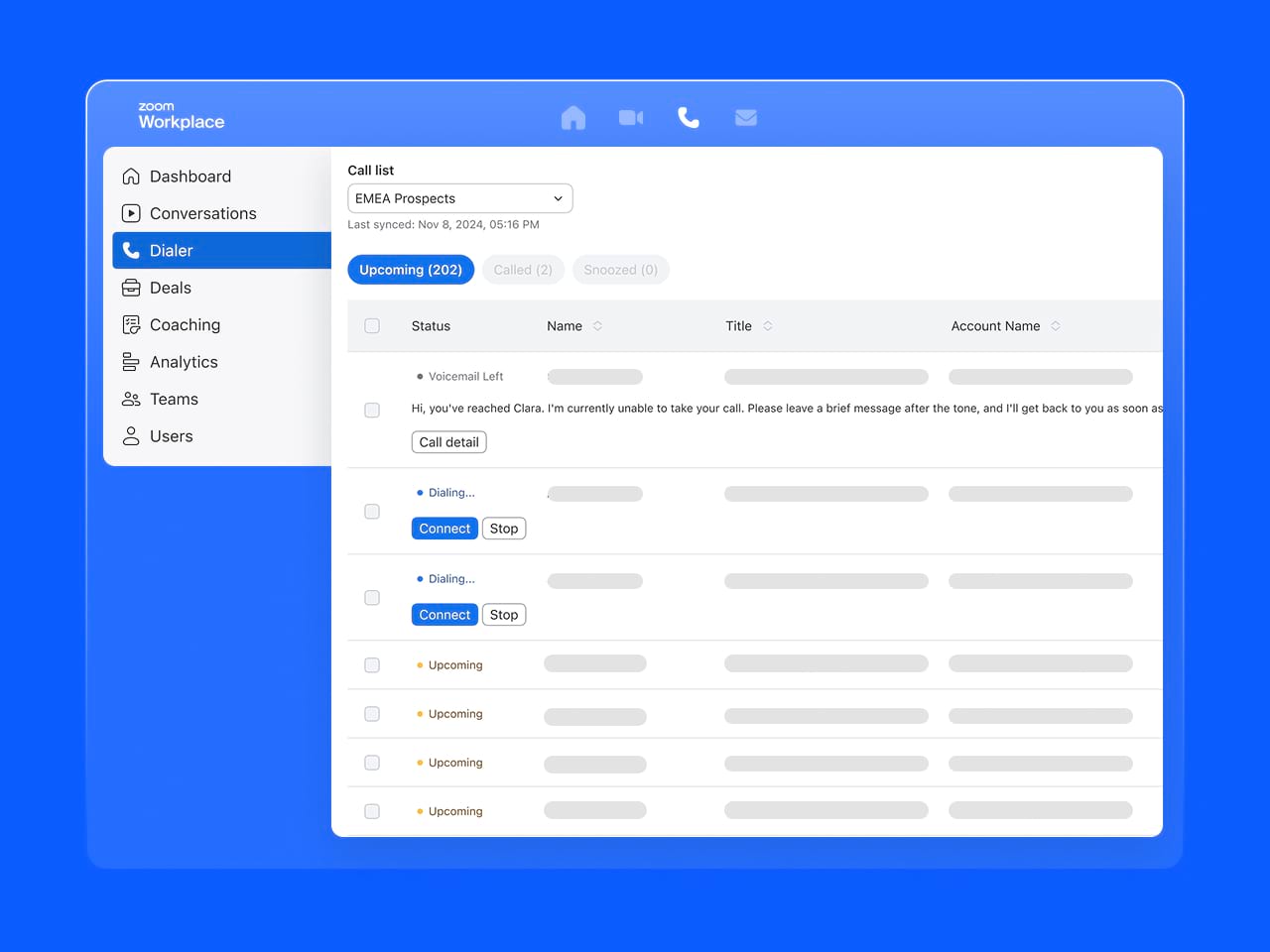Viewport: 1270px width, 952px height.
Task: Click Stop on the second Dialing call
Action: (503, 614)
